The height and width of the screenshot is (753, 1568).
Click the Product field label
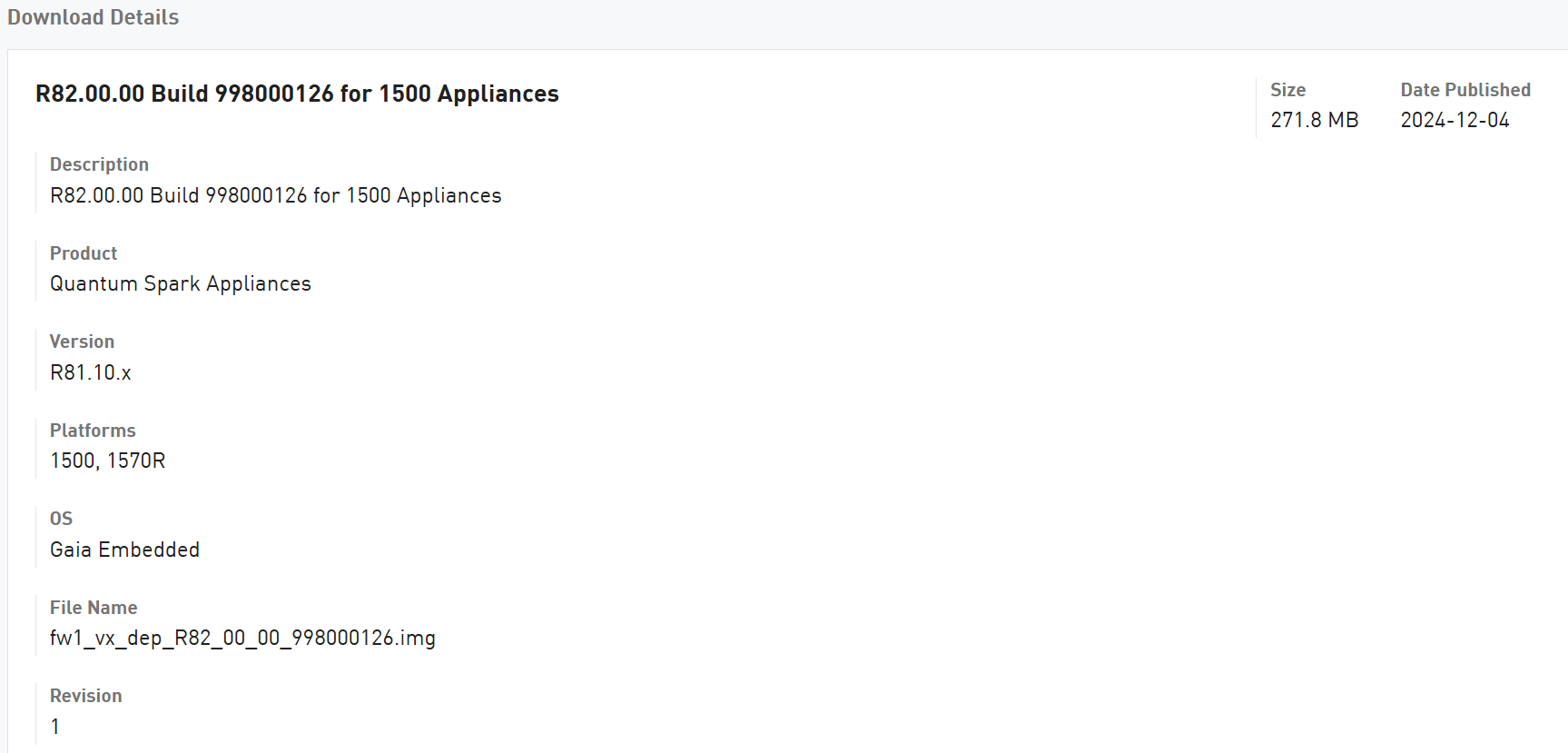84,253
